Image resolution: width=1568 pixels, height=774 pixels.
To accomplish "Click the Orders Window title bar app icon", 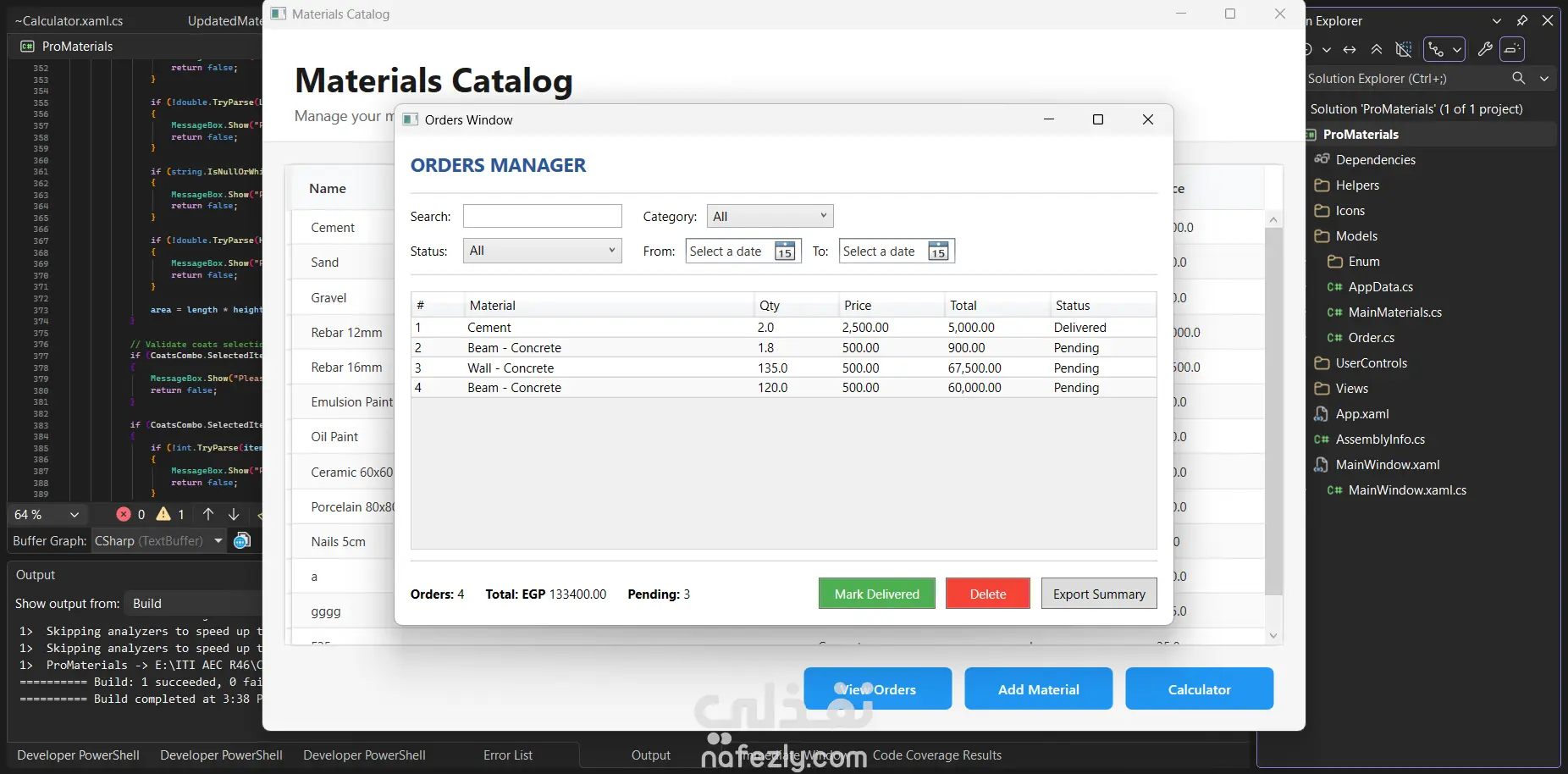I will point(411,119).
